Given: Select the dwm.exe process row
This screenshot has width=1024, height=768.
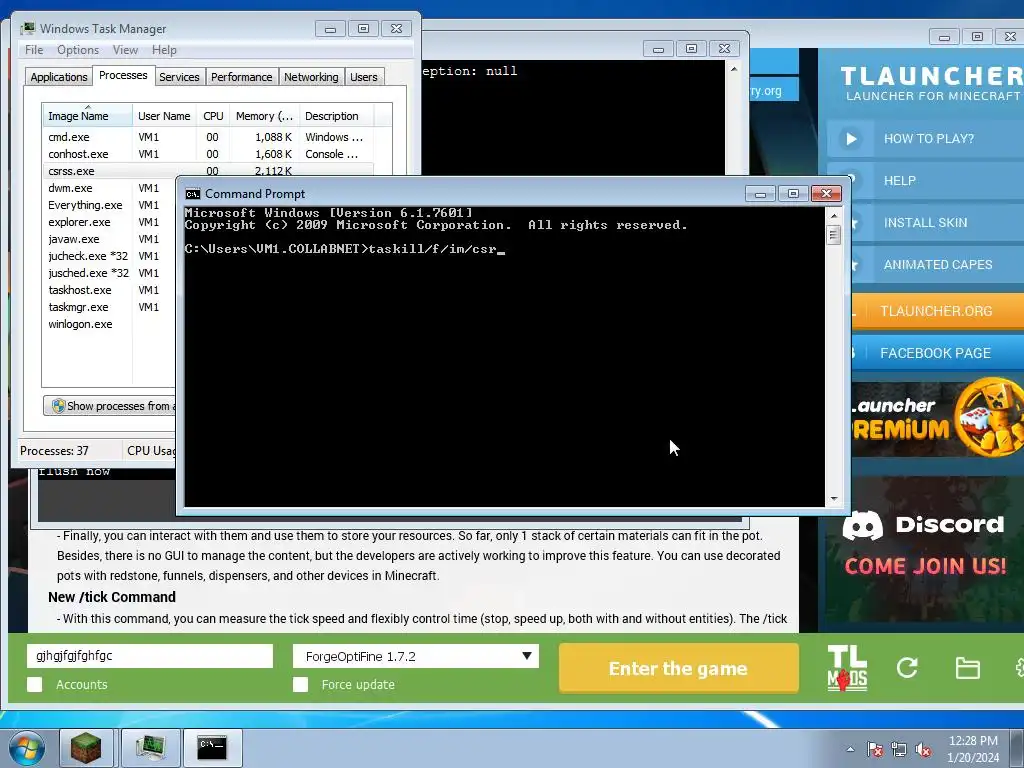Looking at the screenshot, I should pyautogui.click(x=110, y=188).
